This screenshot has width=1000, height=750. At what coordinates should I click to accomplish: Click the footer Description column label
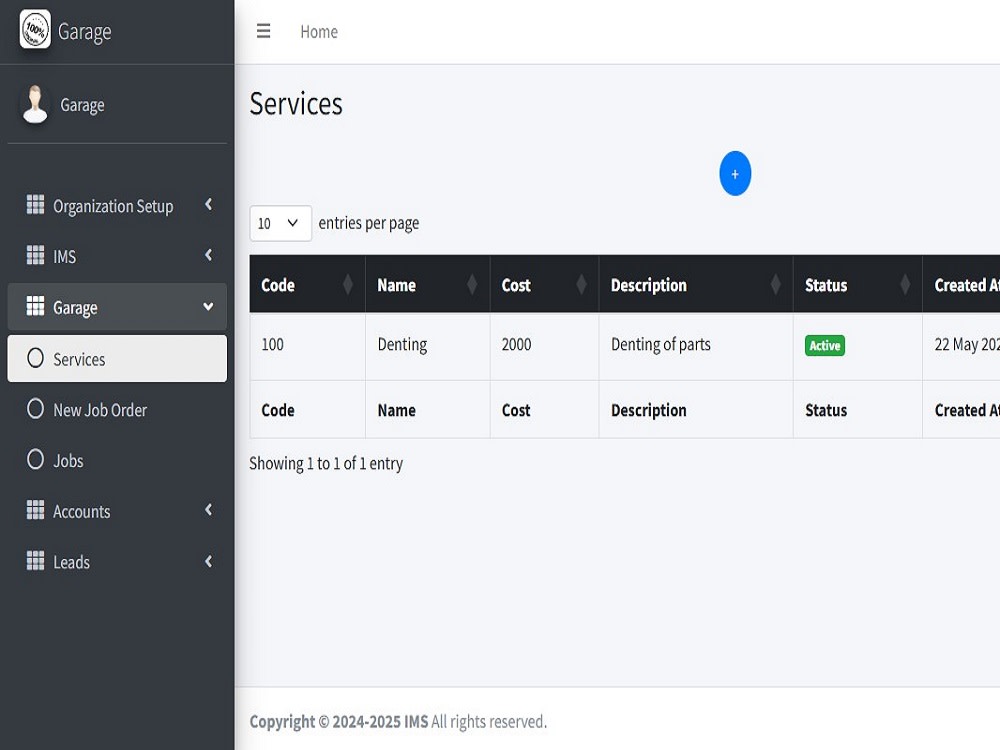tap(649, 410)
